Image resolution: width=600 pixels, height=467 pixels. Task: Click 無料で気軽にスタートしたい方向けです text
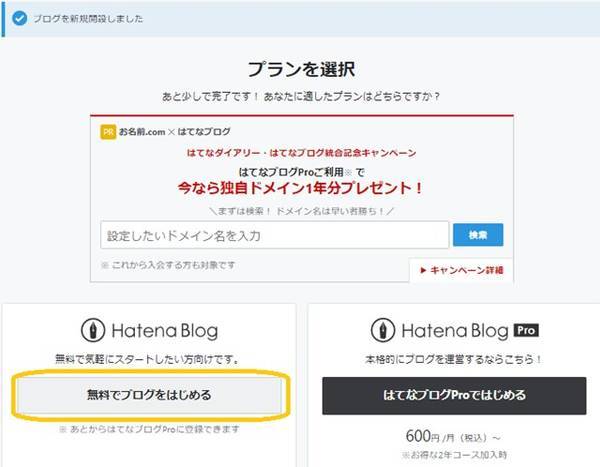(147, 359)
